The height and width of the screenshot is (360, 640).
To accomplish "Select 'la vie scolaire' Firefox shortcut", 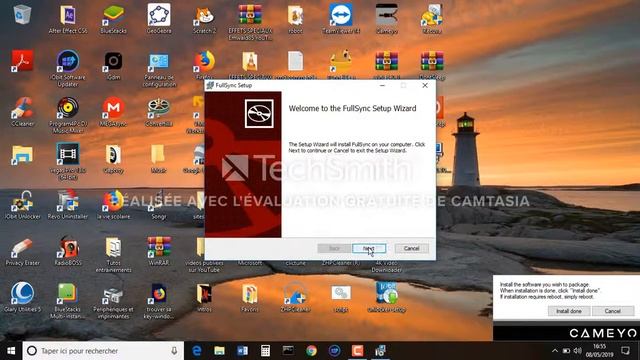I will click(113, 205).
